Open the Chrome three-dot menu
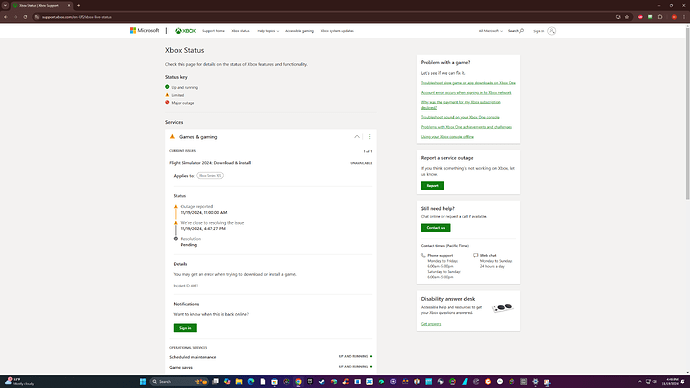The image size is (690, 388). click(x=684, y=17)
